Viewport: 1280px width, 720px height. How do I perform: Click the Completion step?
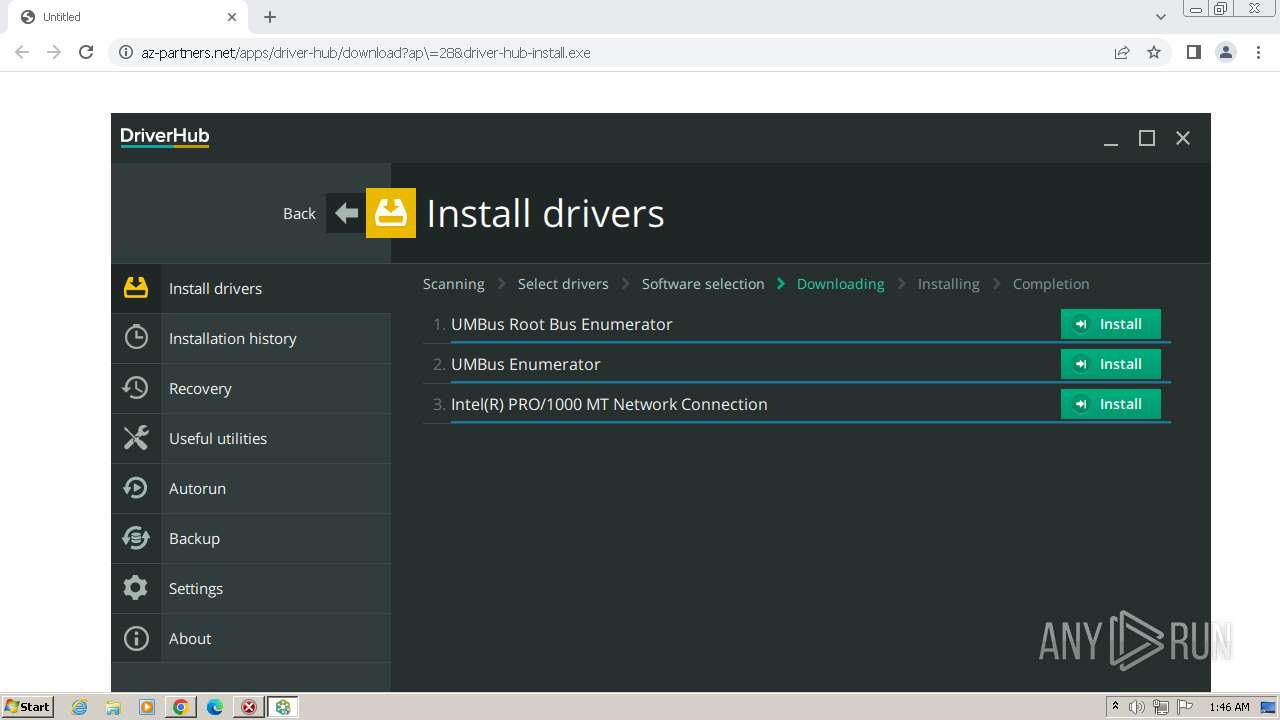click(x=1051, y=284)
